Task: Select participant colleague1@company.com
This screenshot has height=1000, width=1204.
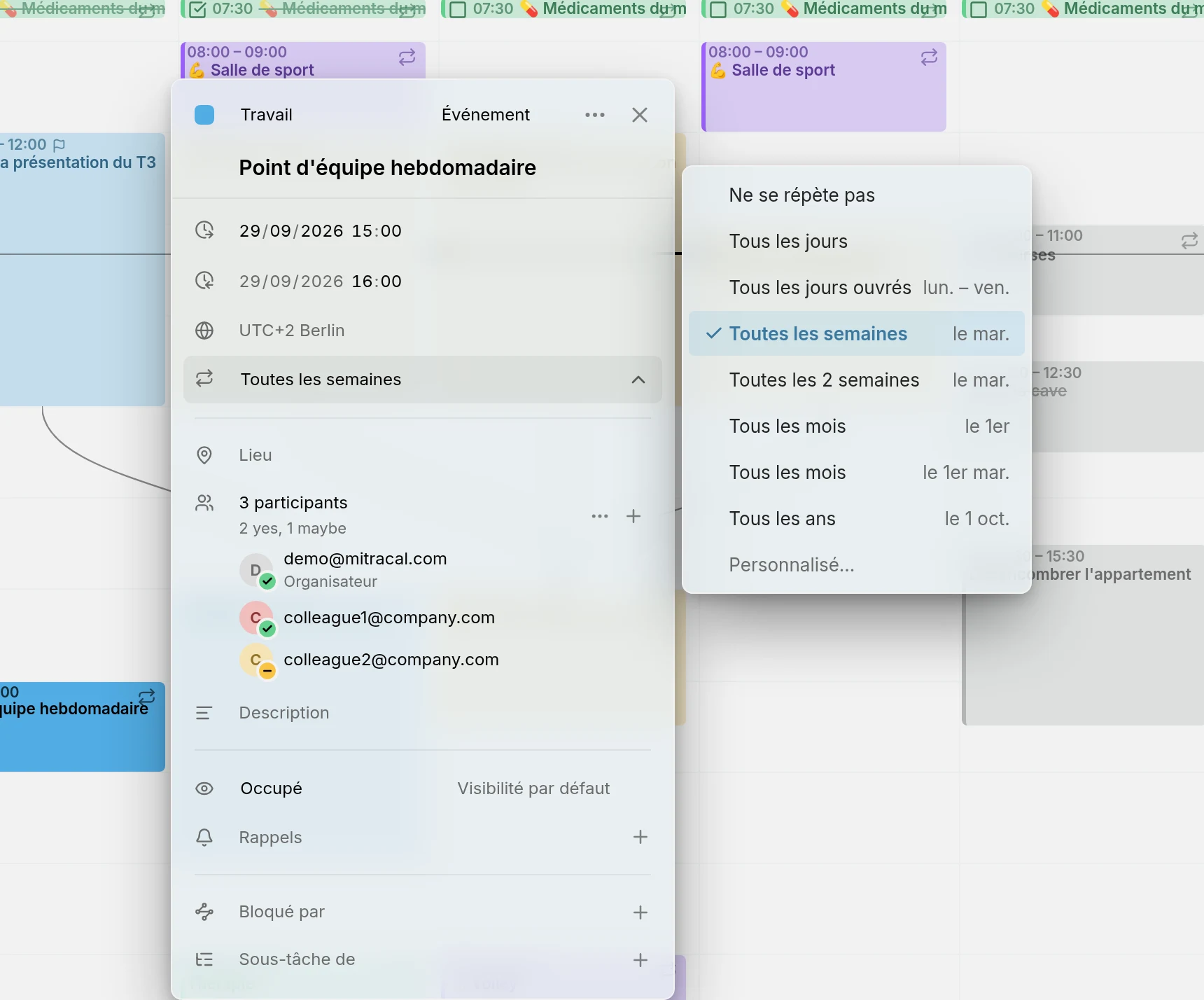Action: pyautogui.click(x=389, y=618)
